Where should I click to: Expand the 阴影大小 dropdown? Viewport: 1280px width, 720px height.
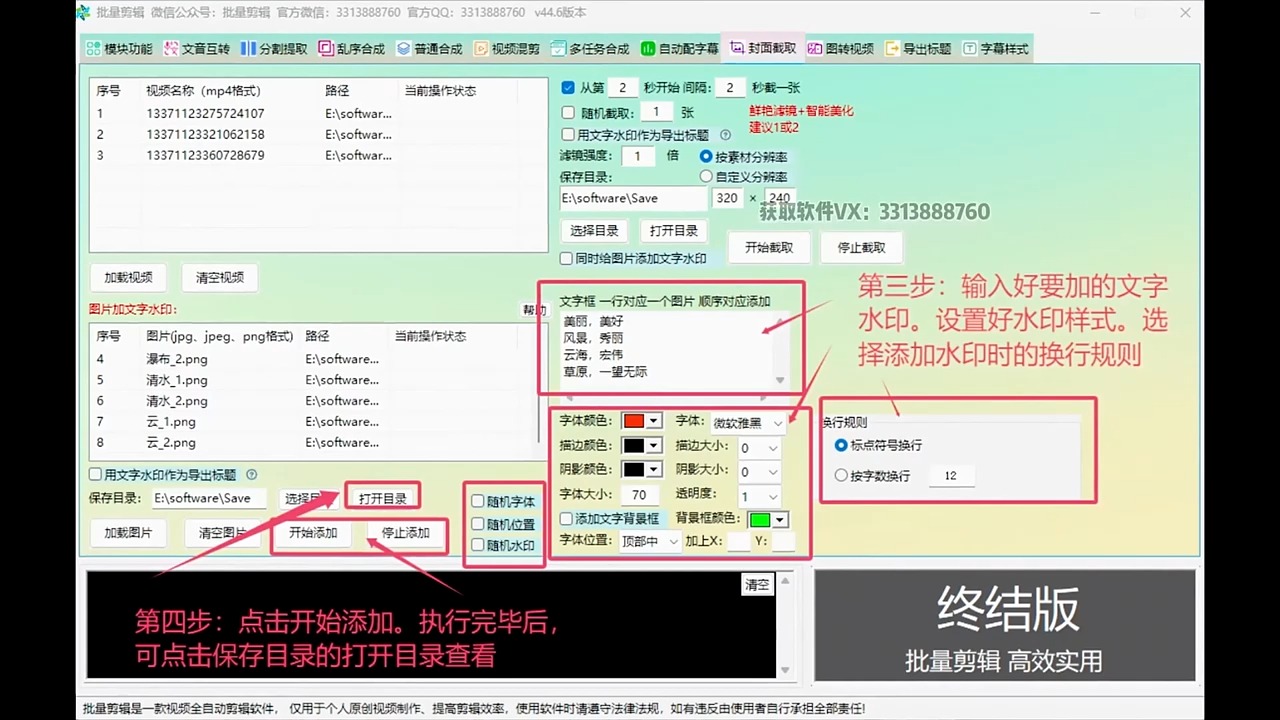point(758,471)
